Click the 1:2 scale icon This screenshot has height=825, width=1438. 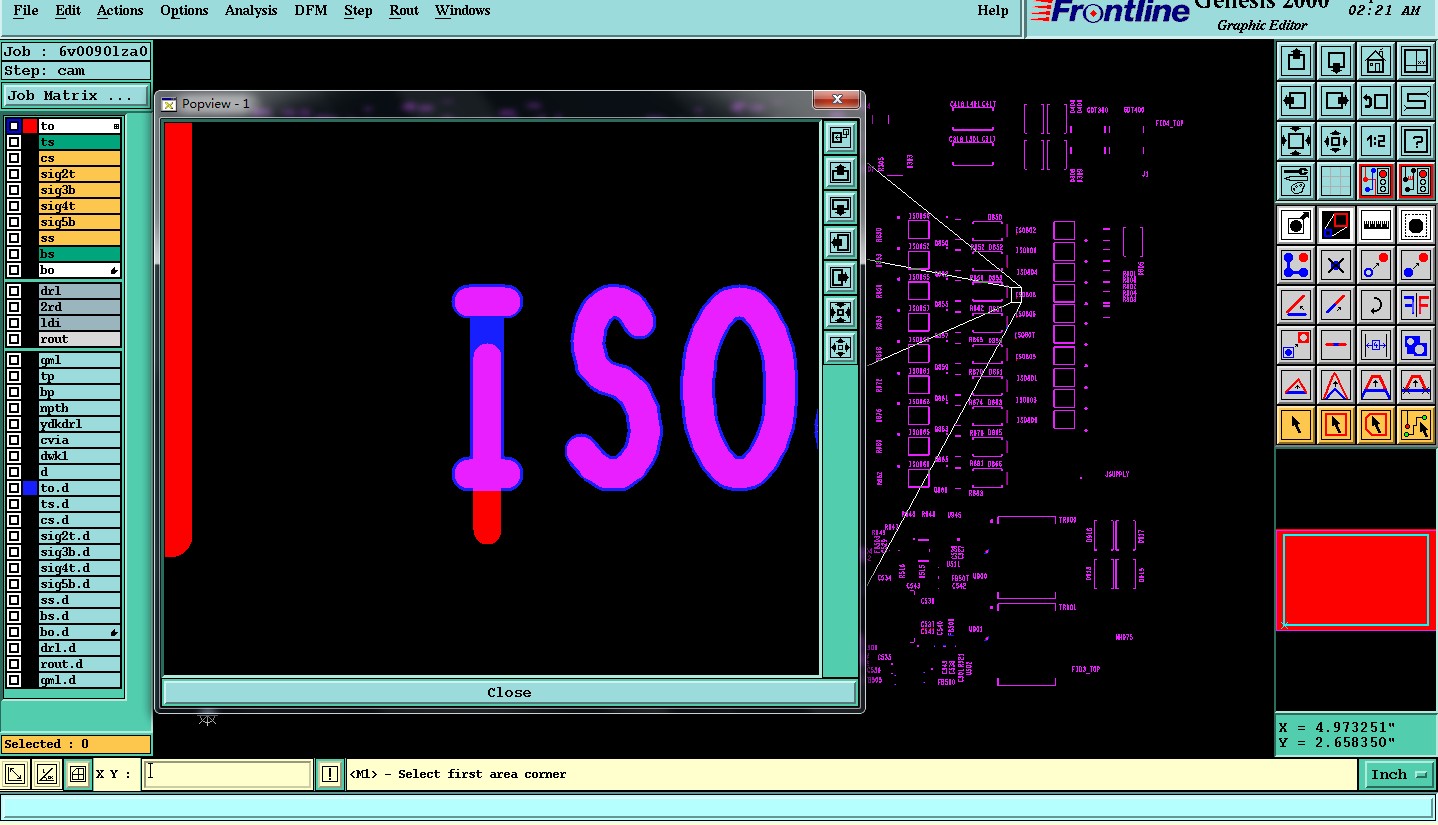point(1376,141)
